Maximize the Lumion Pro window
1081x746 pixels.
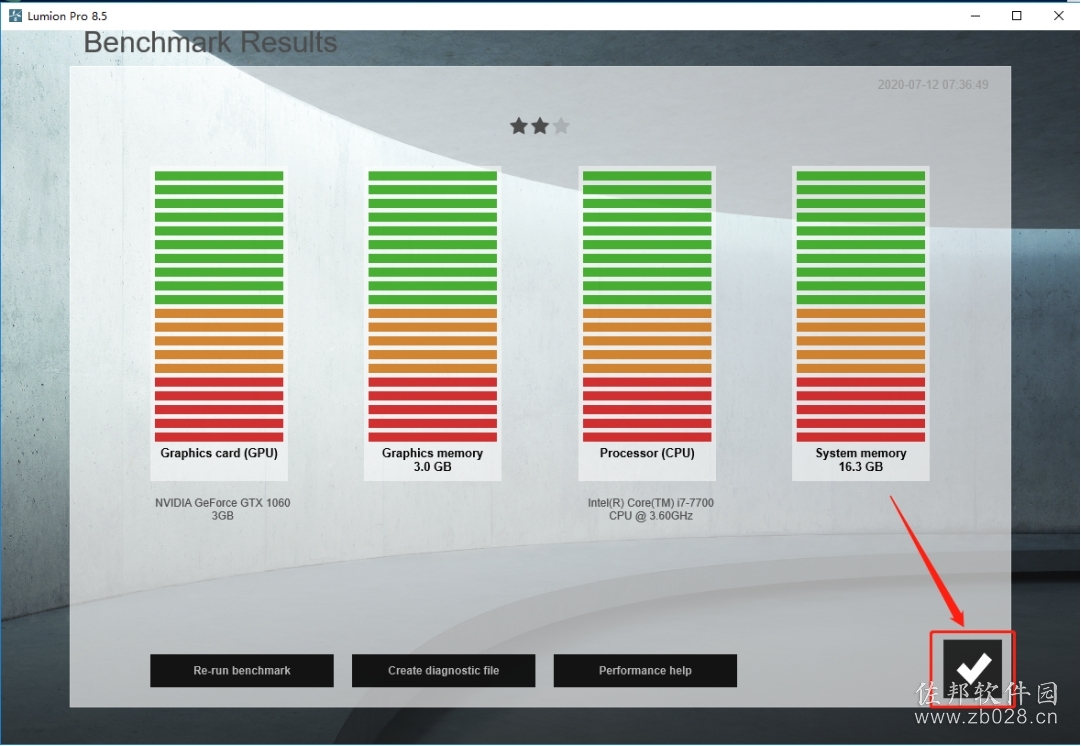[x=1016, y=15]
